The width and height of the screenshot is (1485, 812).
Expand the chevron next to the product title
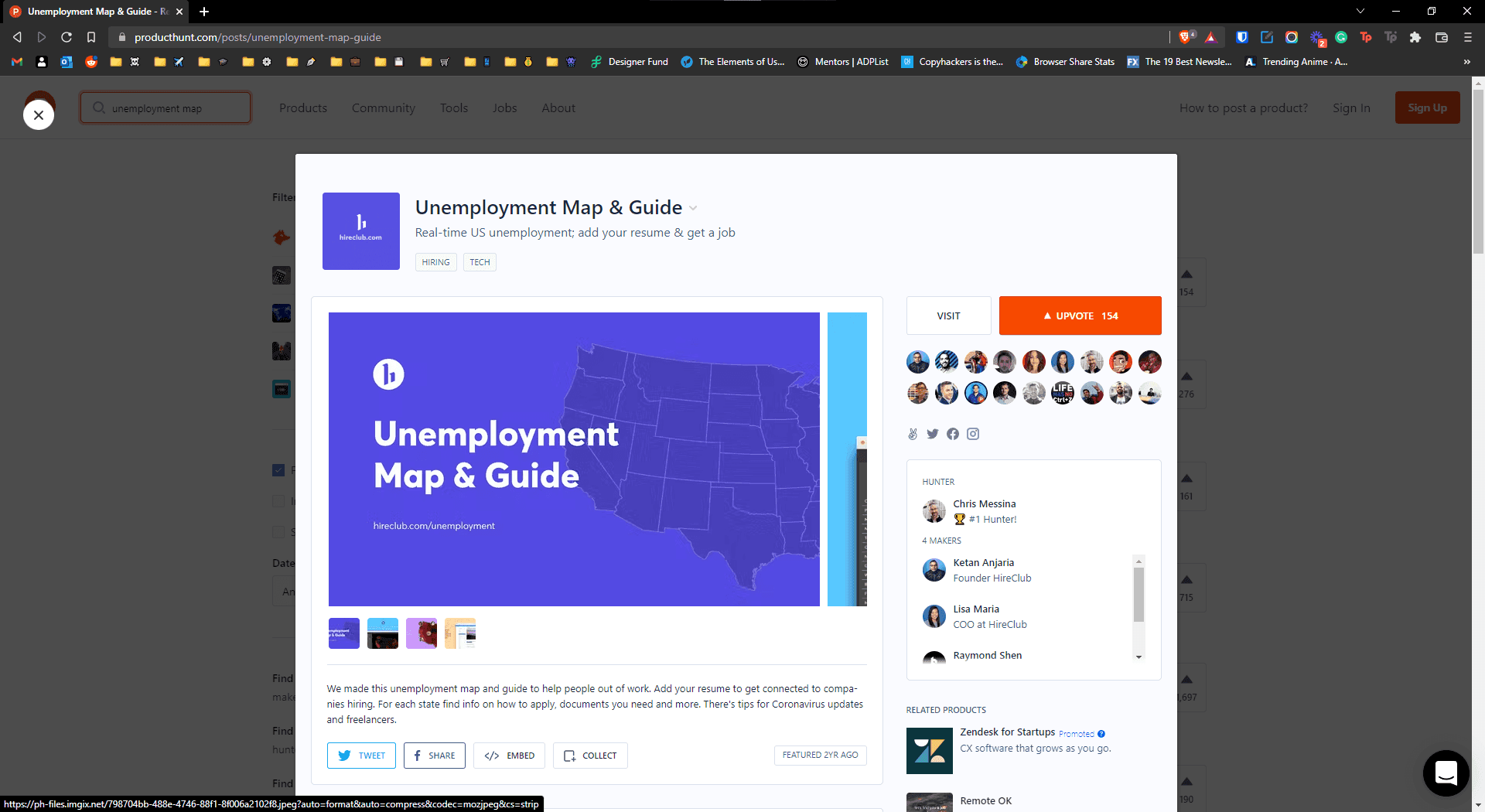tap(693, 208)
